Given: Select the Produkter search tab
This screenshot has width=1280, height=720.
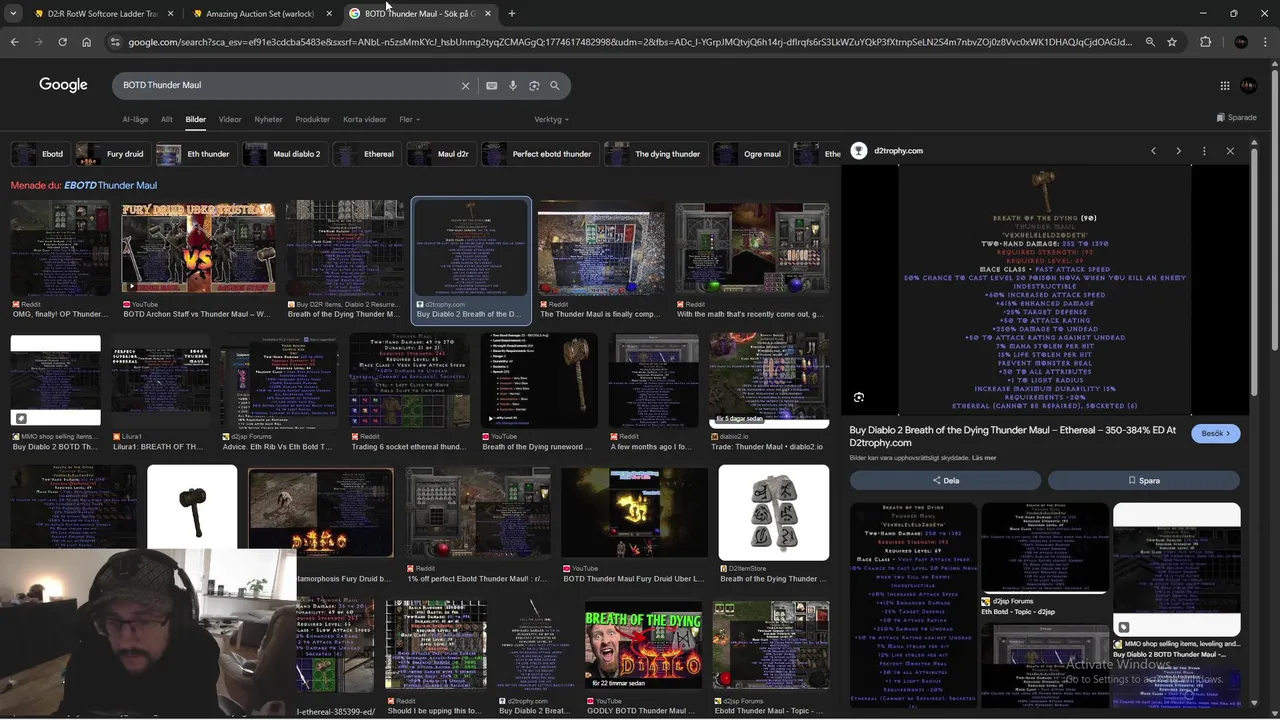Looking at the screenshot, I should [x=312, y=119].
